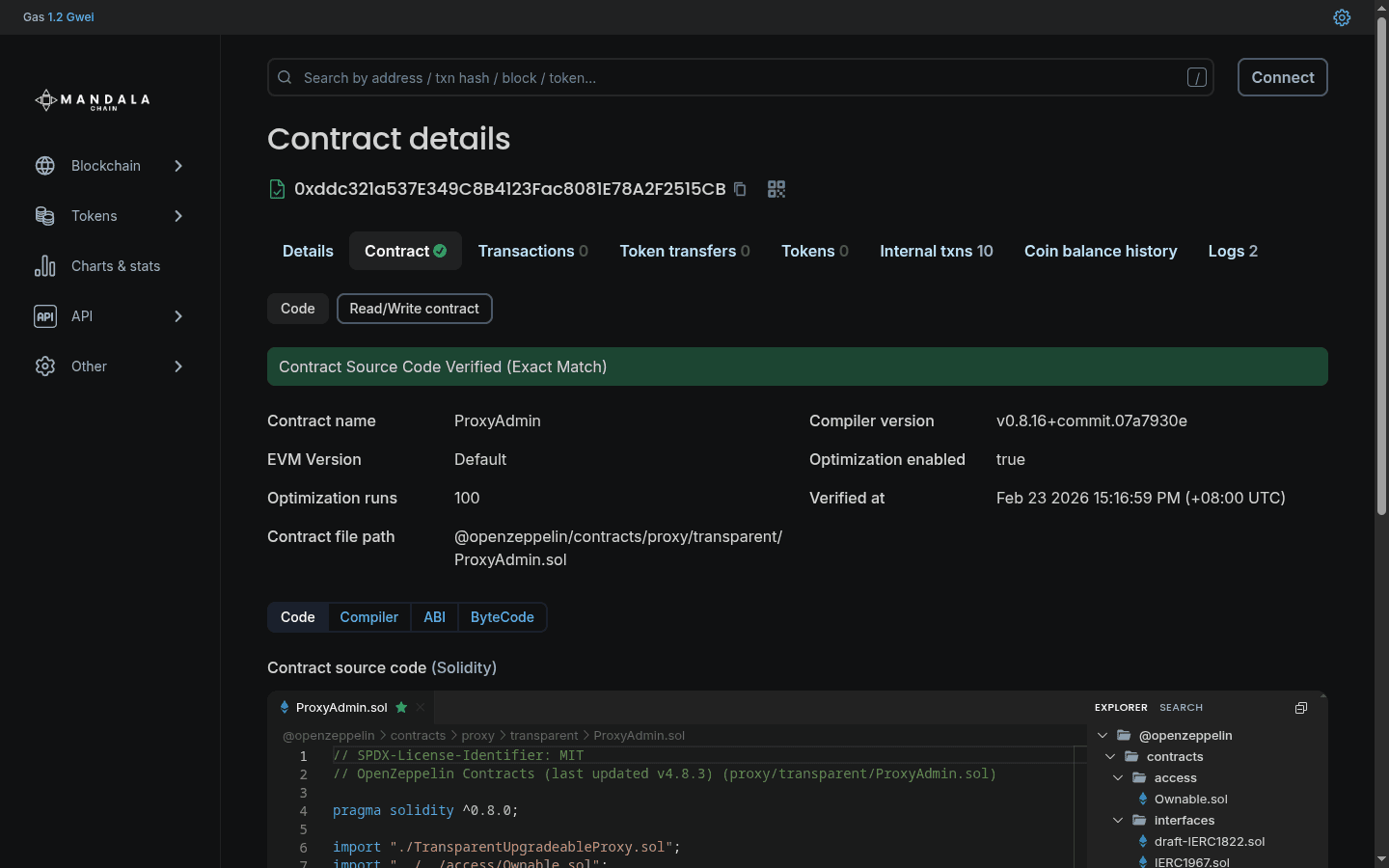Open the Internal txns tab

(x=937, y=251)
